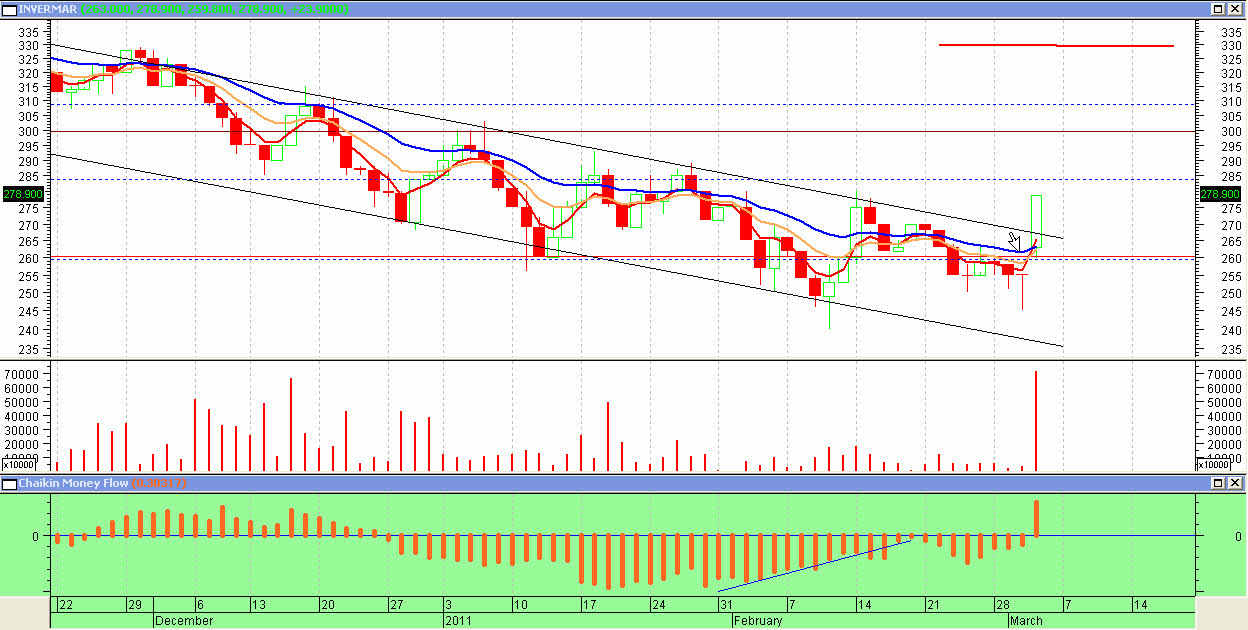This screenshot has height=630, width=1248.
Task: Click the left green 278.900 price label
Action: (x=23, y=194)
